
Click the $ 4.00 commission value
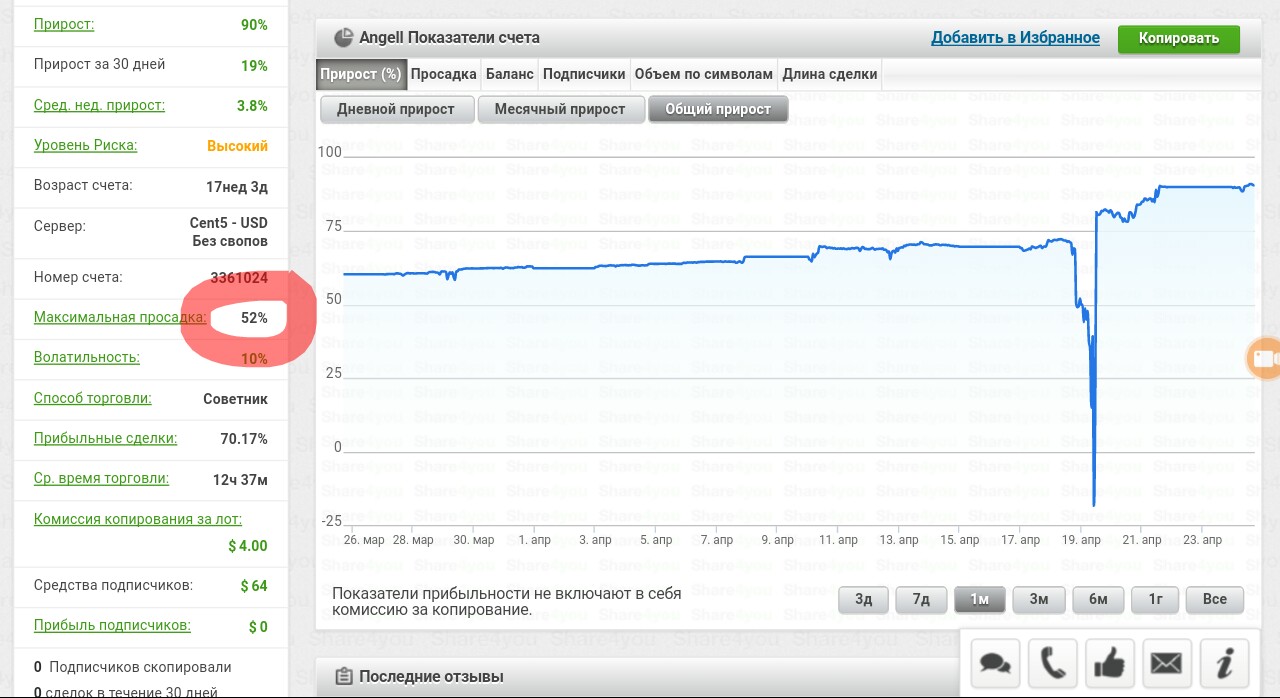pyautogui.click(x=248, y=546)
